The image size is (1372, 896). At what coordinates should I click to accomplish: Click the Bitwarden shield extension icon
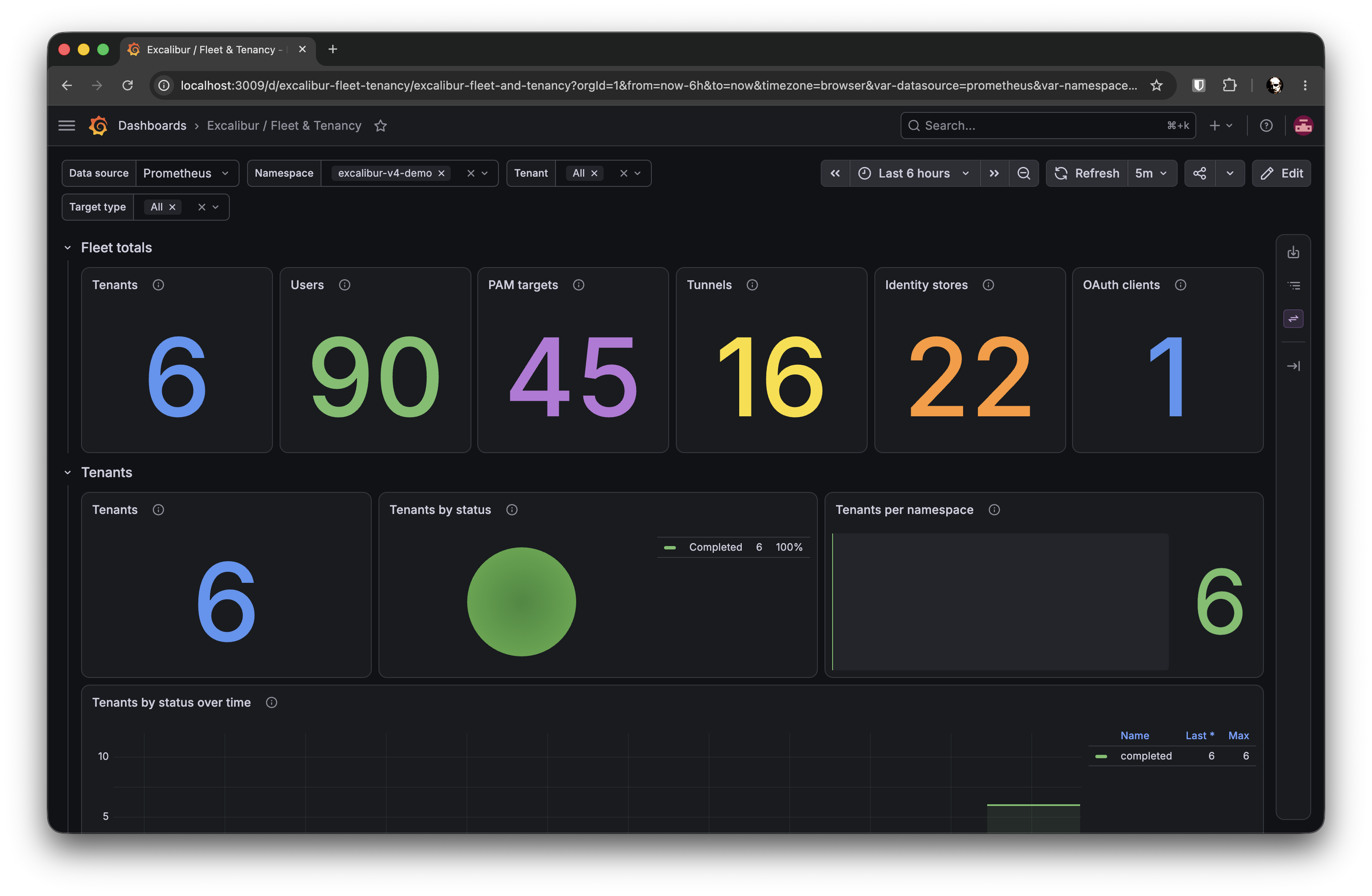(x=1198, y=85)
